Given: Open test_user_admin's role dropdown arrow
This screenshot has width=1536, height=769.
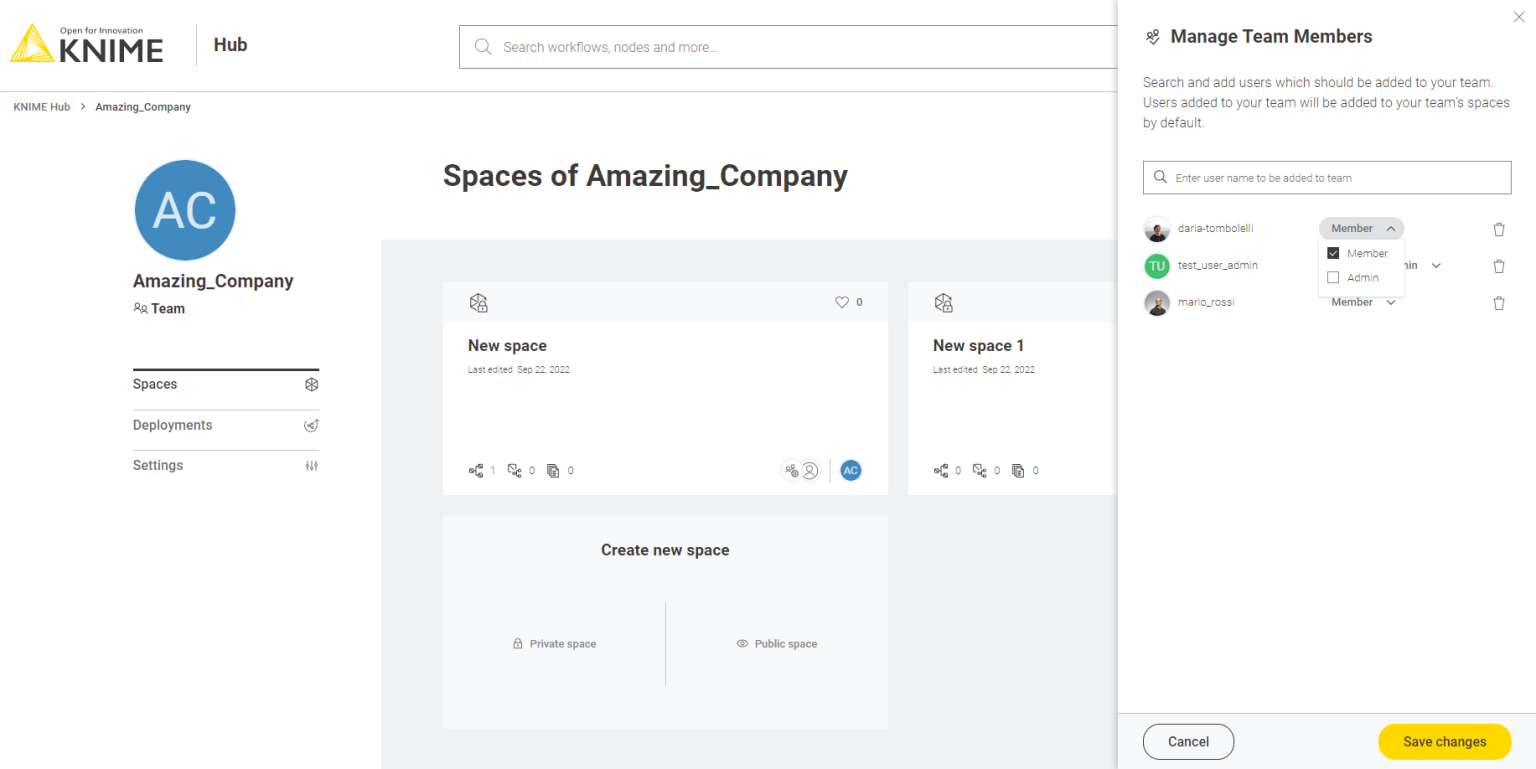Looking at the screenshot, I should (x=1436, y=266).
